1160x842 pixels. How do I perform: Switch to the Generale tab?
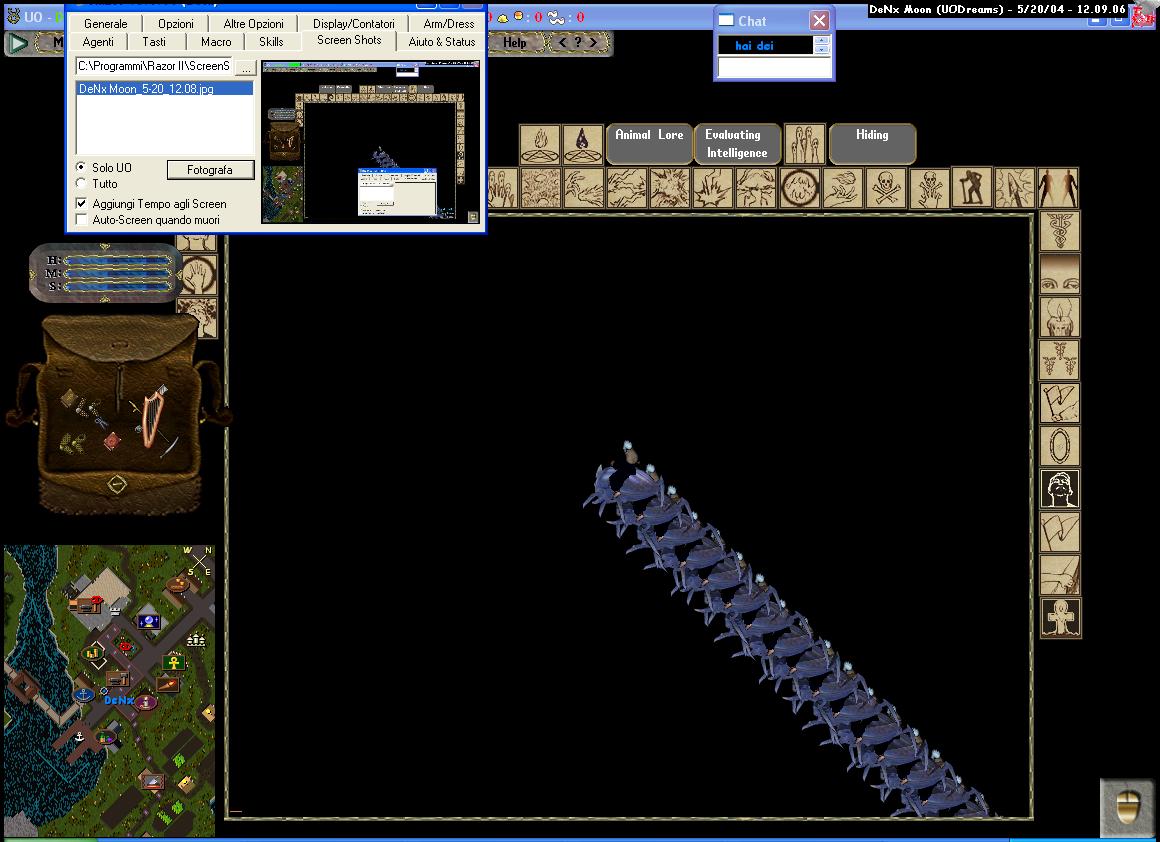(x=106, y=24)
